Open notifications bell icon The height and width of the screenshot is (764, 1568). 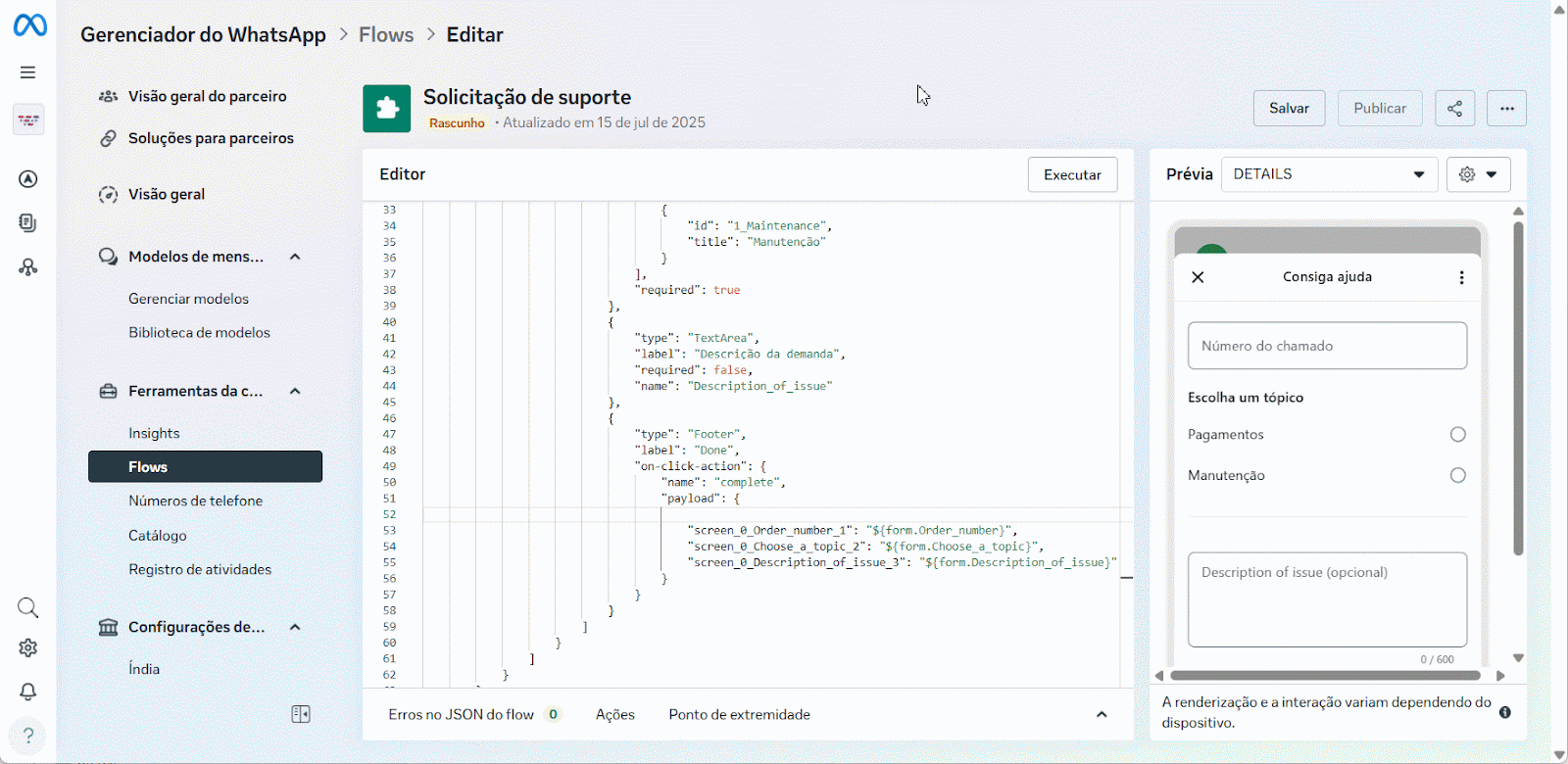coord(28,692)
